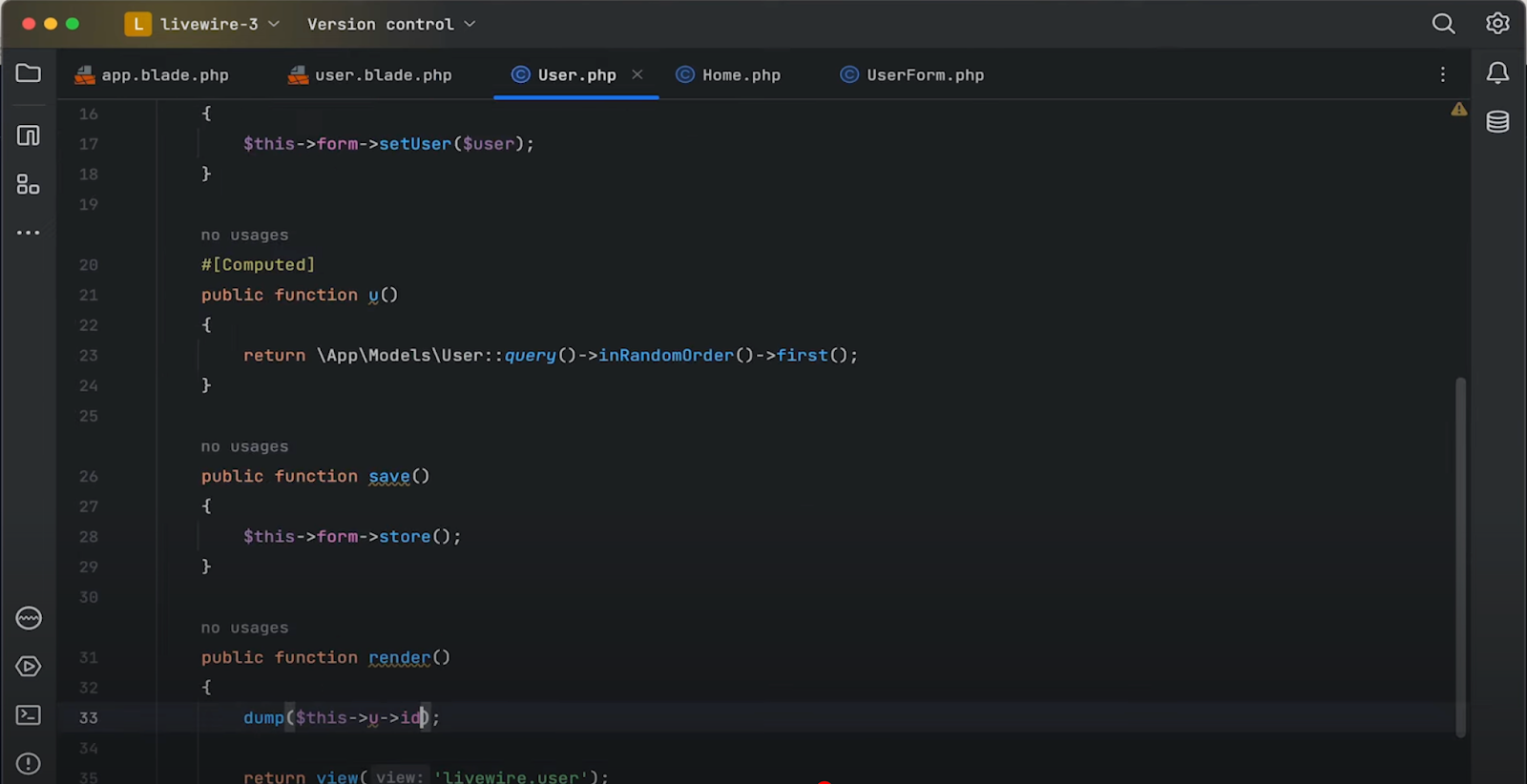Click the \App\Models\User class reference
This screenshot has width=1527, height=784.
tap(400, 356)
